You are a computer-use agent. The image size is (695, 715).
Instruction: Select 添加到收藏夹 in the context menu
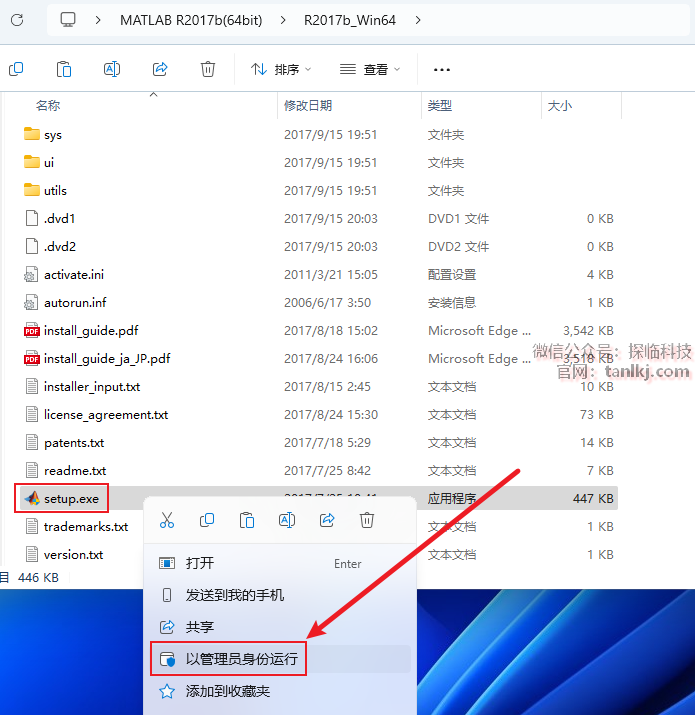[280, 691]
